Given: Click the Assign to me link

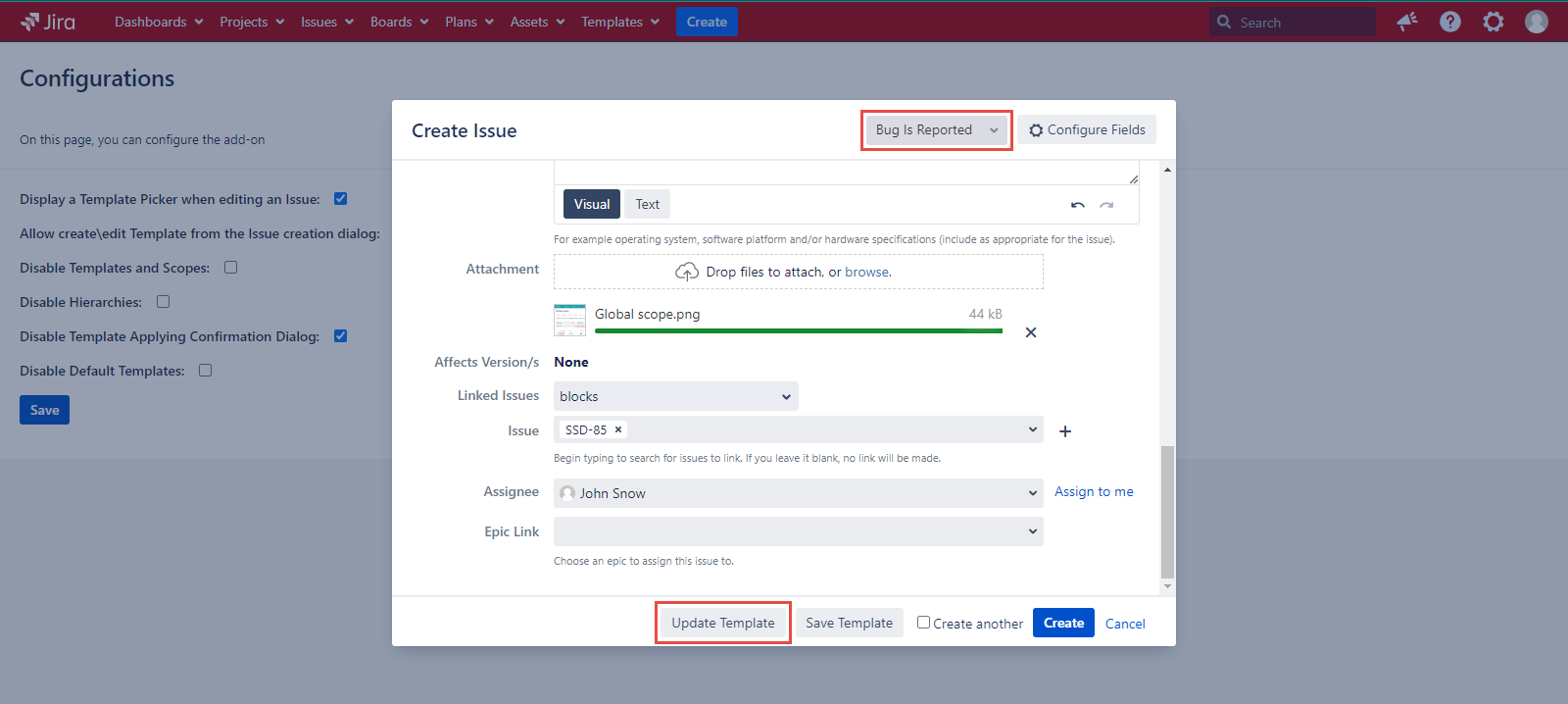Looking at the screenshot, I should pos(1094,492).
